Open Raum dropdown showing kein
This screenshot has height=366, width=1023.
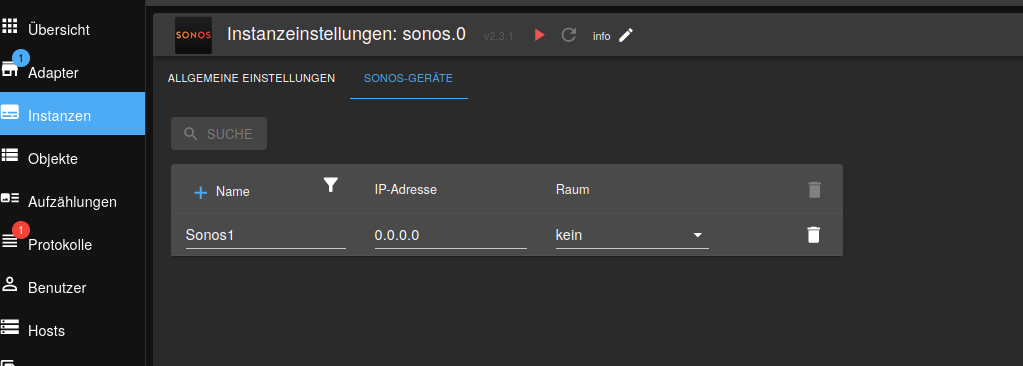tap(632, 235)
